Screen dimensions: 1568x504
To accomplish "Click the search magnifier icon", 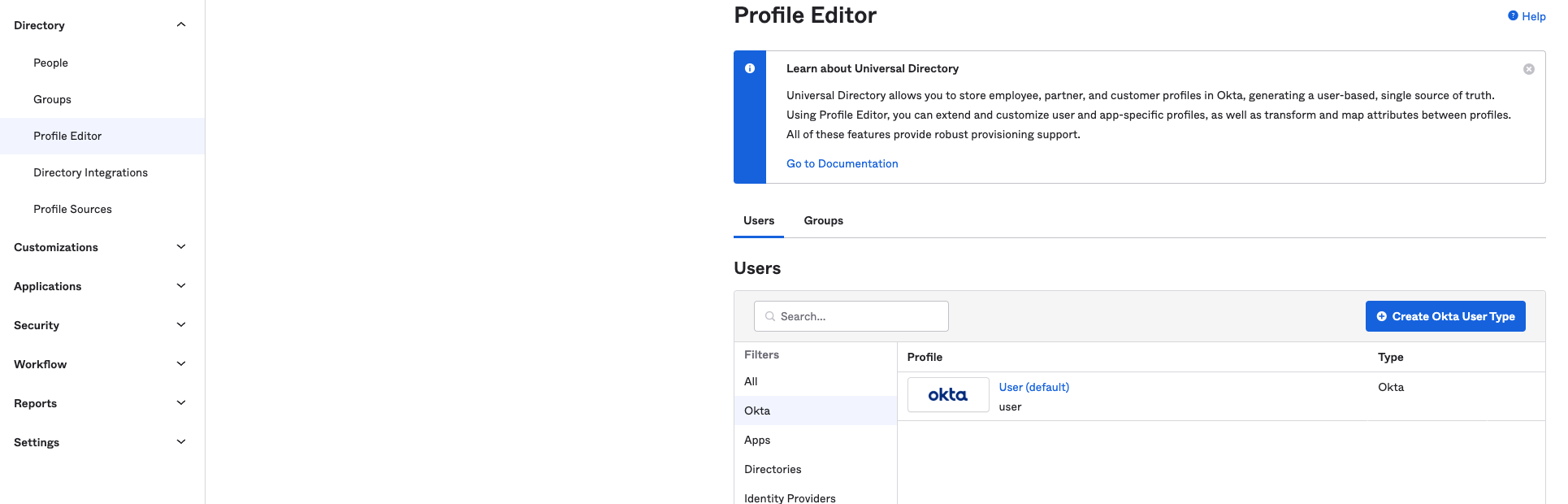I will click(x=769, y=316).
